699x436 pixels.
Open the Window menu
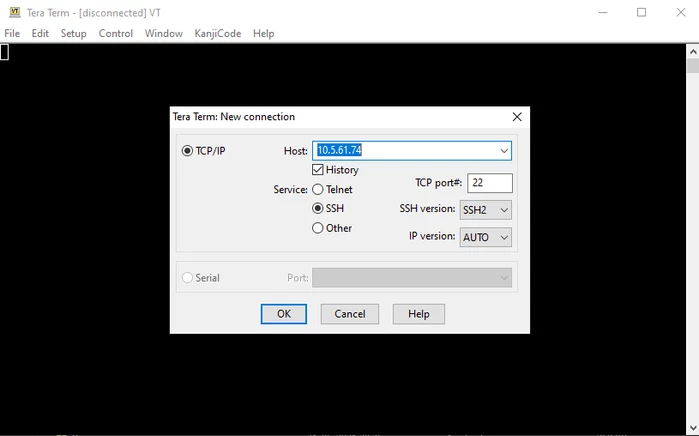(x=164, y=33)
